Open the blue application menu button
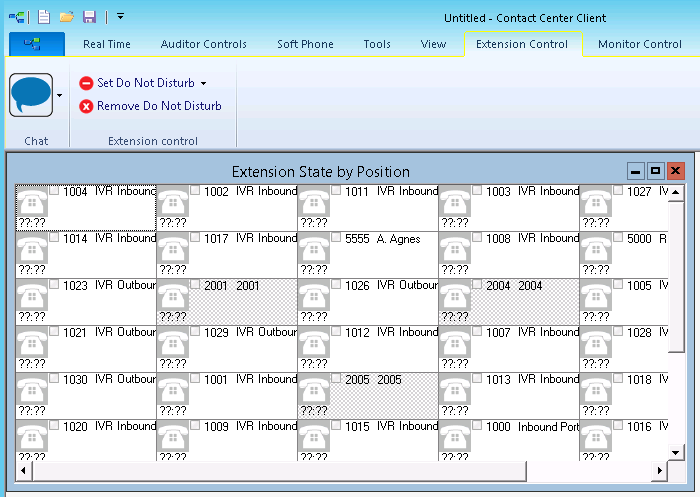This screenshot has height=497, width=700. tap(37, 44)
